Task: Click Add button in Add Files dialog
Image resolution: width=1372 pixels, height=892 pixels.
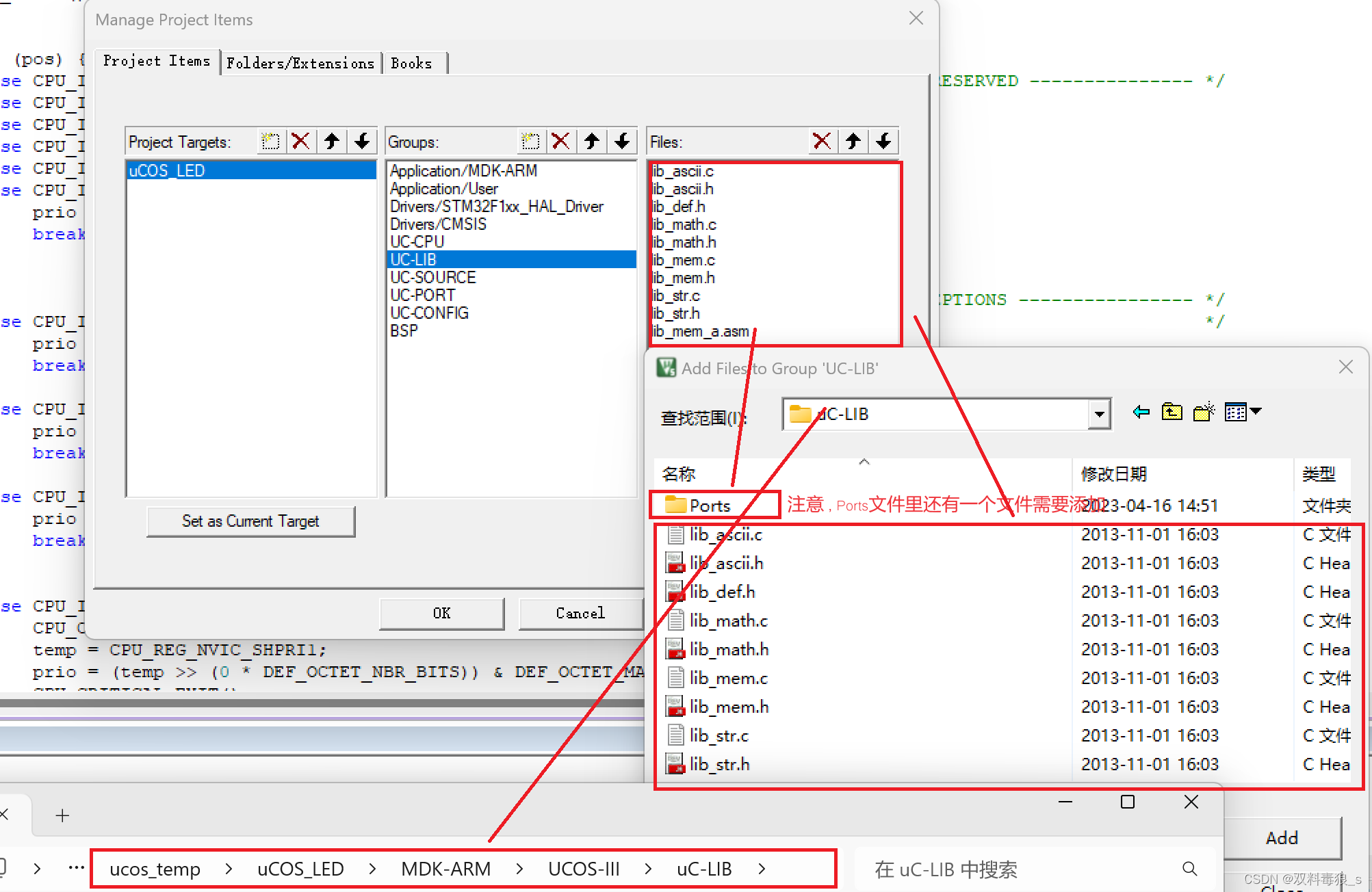Action: [x=1282, y=838]
